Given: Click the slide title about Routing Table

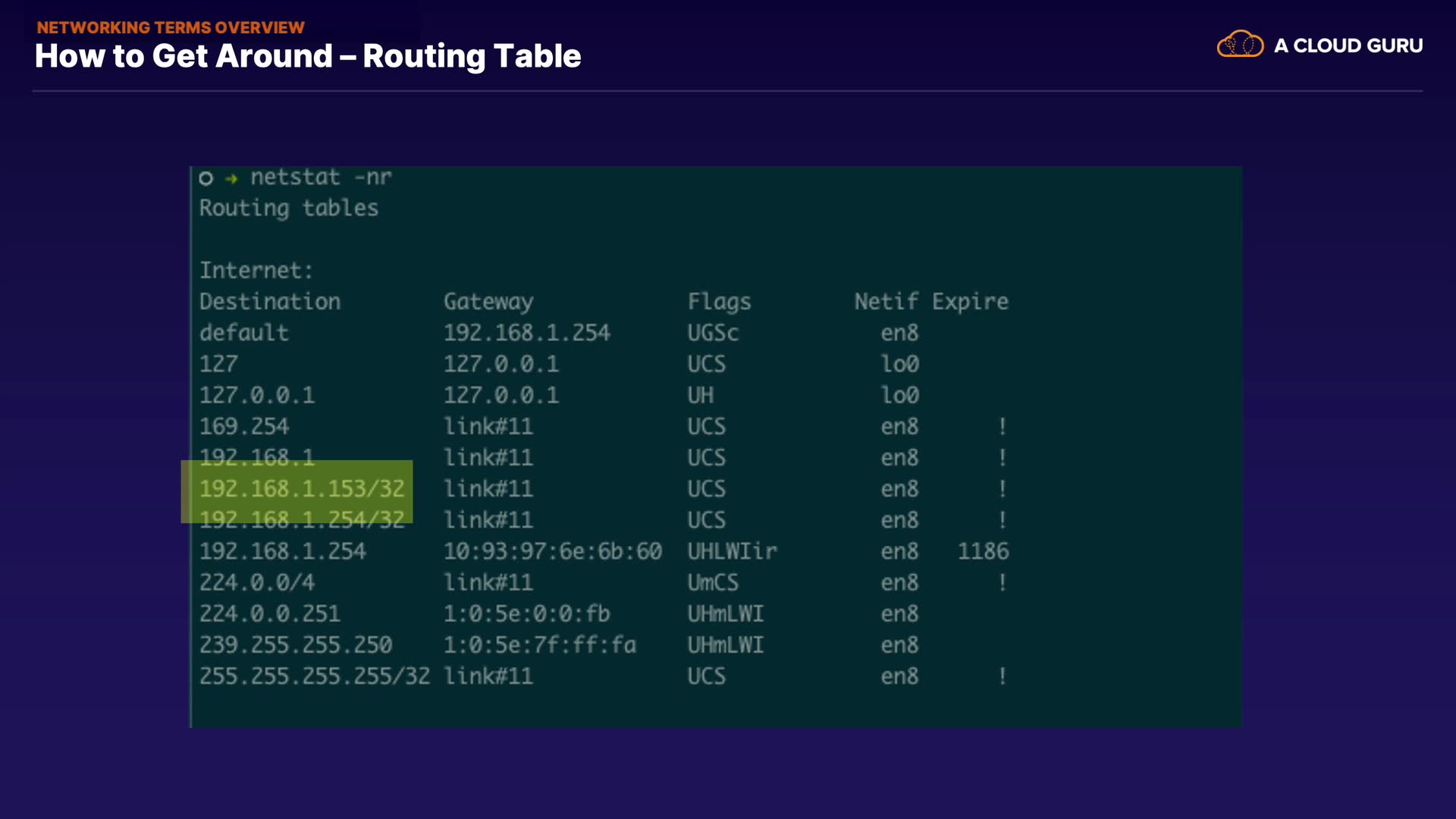Looking at the screenshot, I should point(308,56).
